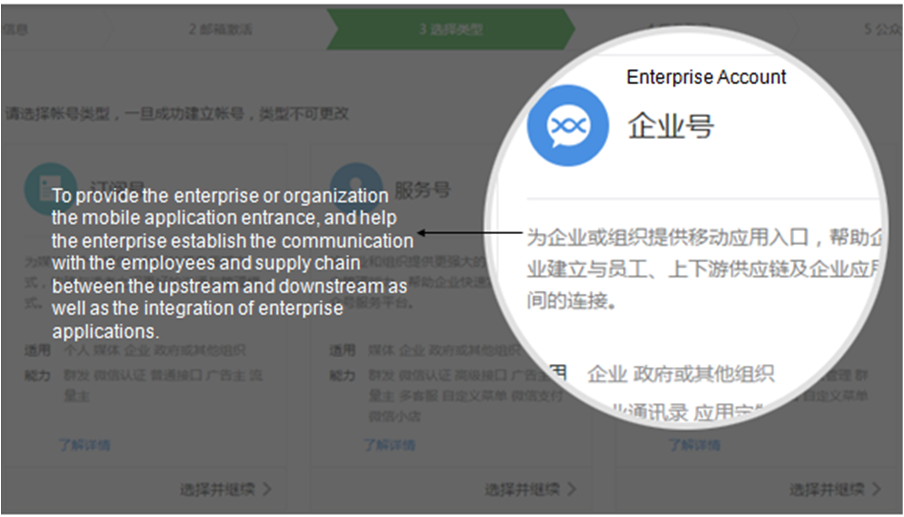Screen dimensions: 904x517
Task: Click the Enterprise Account English label
Action: coord(706,77)
